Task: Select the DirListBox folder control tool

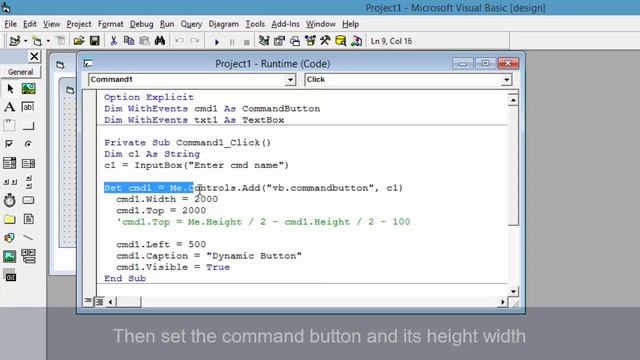Action: [x=9, y=219]
